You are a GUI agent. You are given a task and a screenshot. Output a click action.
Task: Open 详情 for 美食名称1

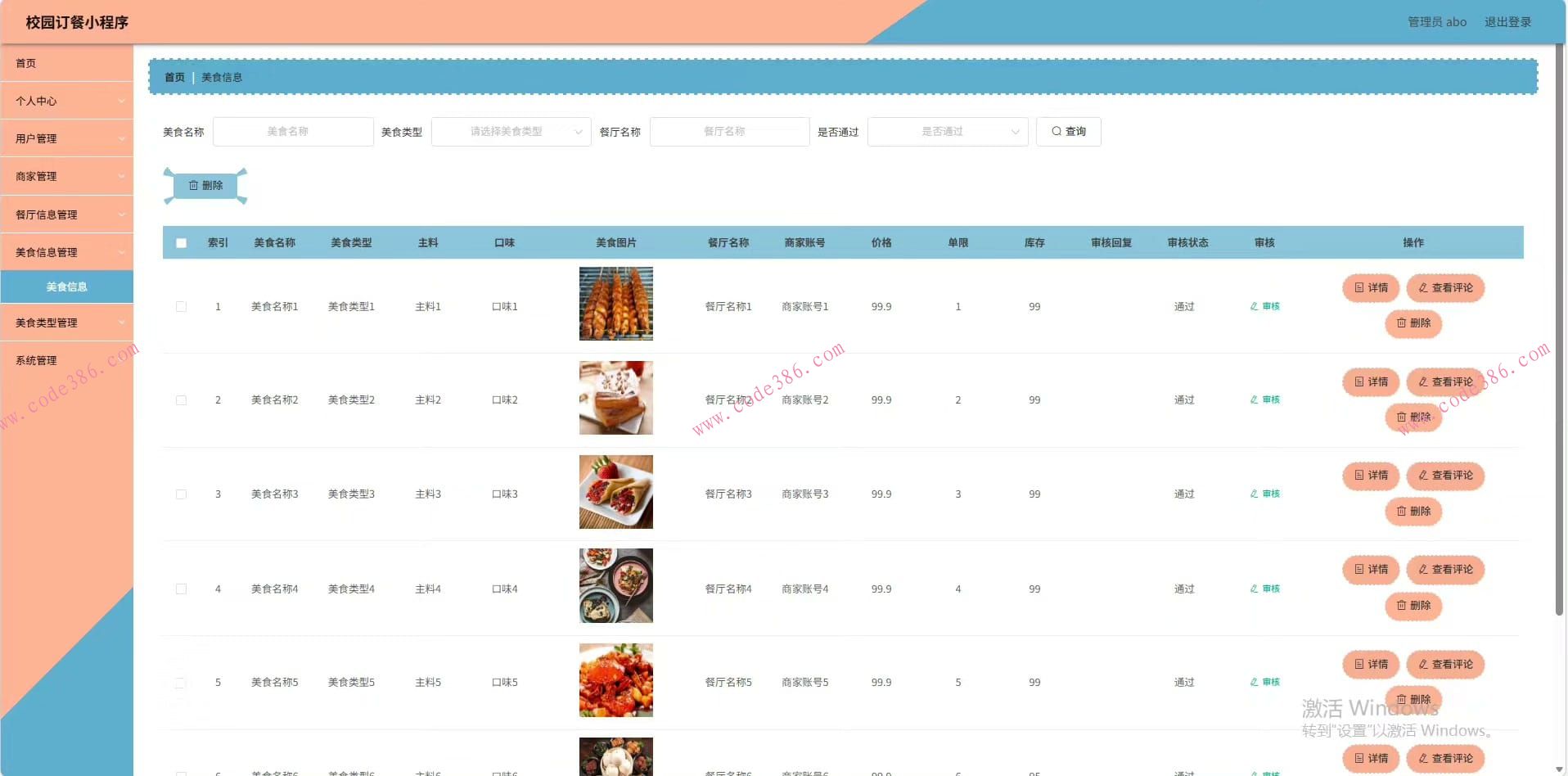[1370, 288]
